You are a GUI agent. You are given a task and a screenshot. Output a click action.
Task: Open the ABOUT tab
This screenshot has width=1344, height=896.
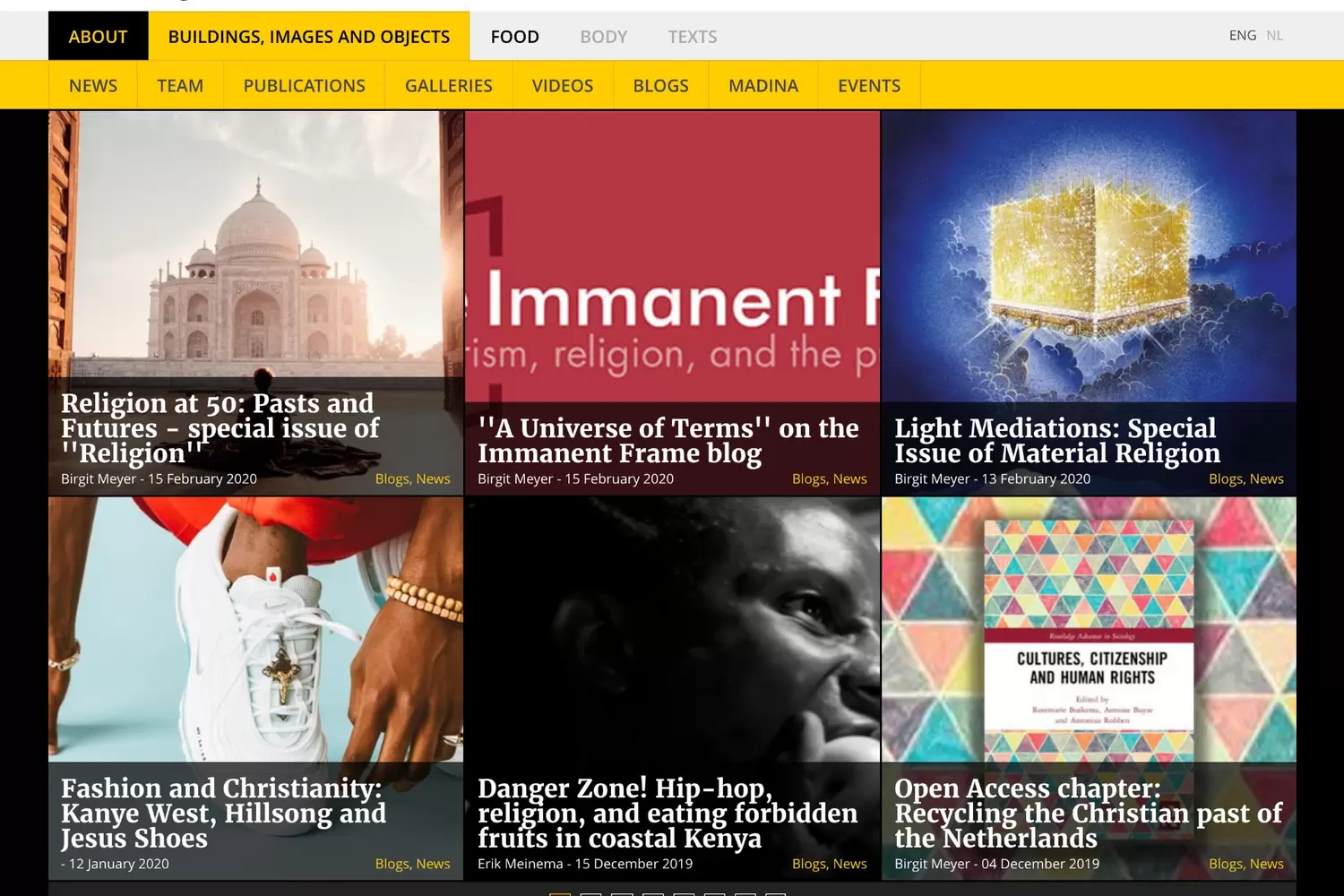pyautogui.click(x=98, y=36)
